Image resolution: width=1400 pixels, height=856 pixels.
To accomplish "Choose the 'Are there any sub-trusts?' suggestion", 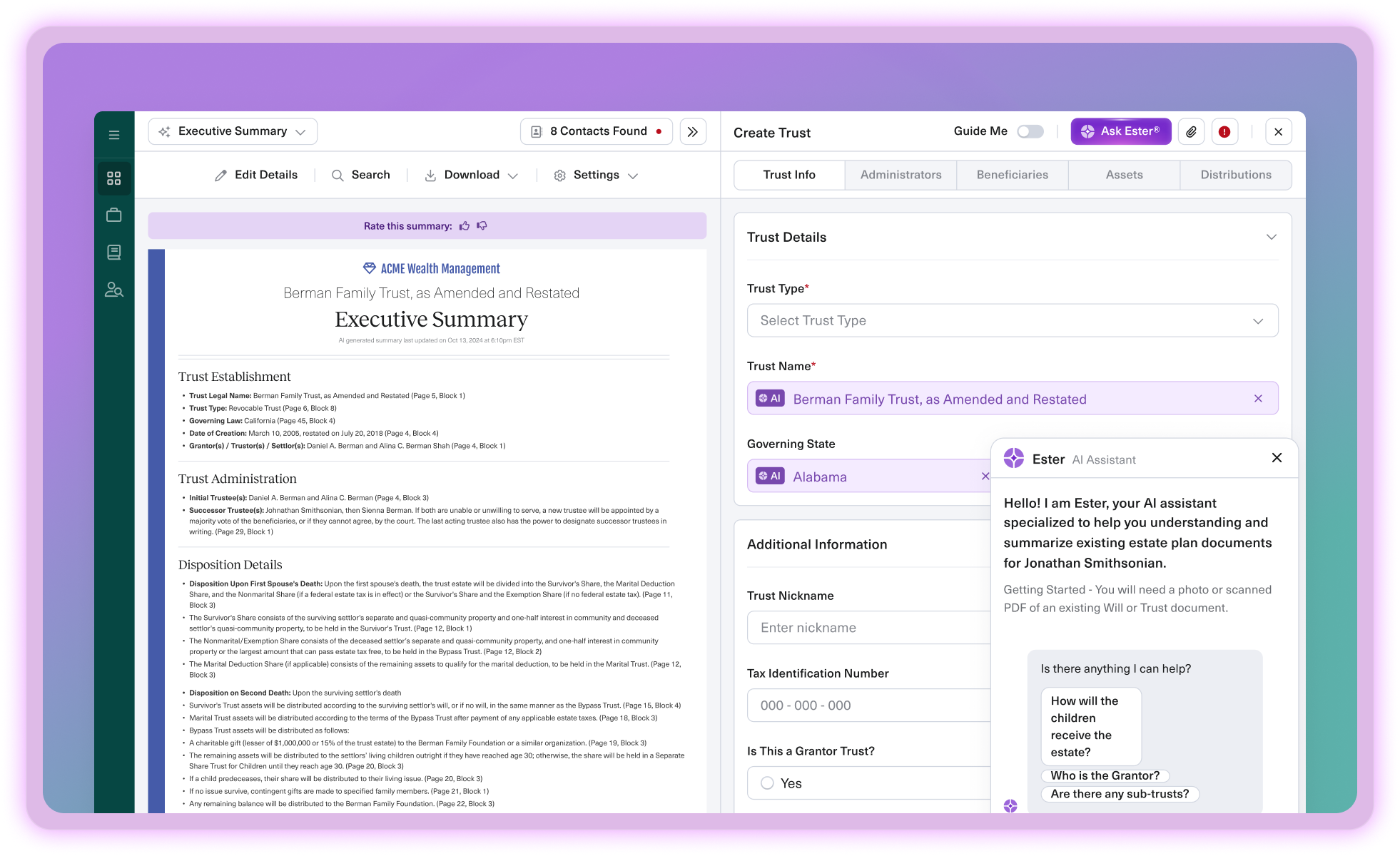I will coord(1120,794).
